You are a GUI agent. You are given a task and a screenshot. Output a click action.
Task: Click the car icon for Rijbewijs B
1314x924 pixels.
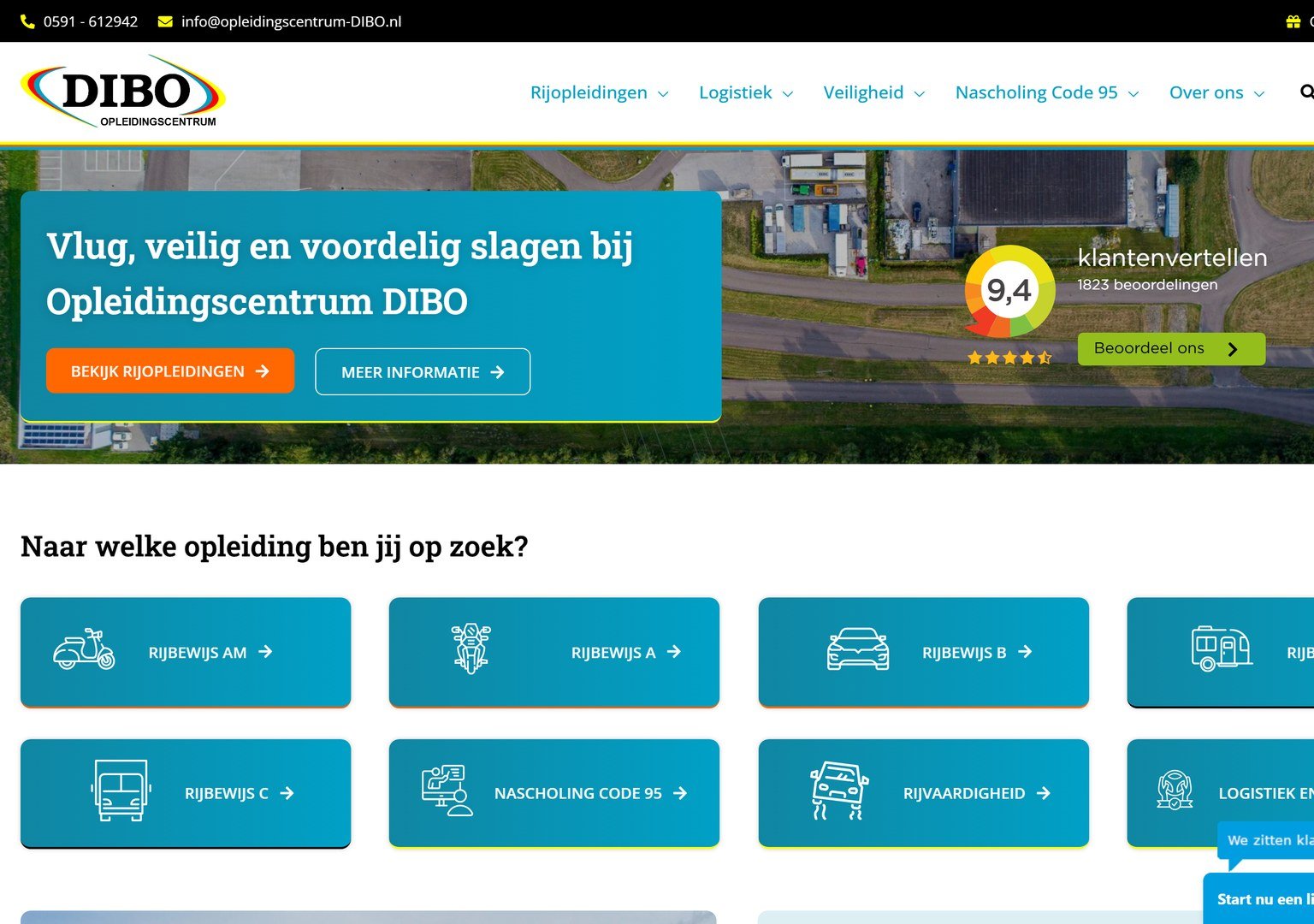tap(858, 649)
